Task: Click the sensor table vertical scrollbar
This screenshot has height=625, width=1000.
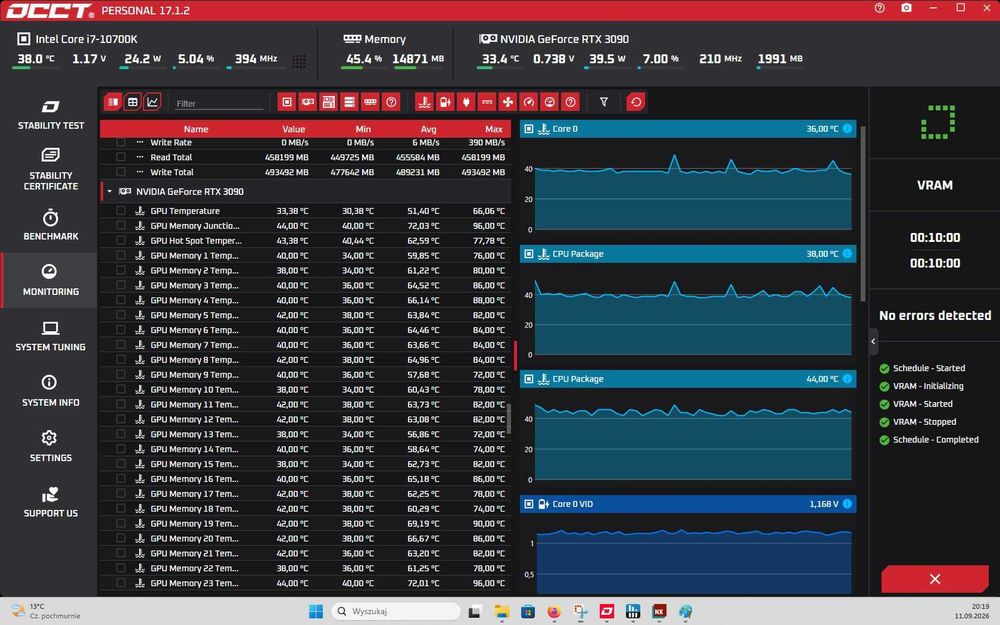Action: point(509,418)
